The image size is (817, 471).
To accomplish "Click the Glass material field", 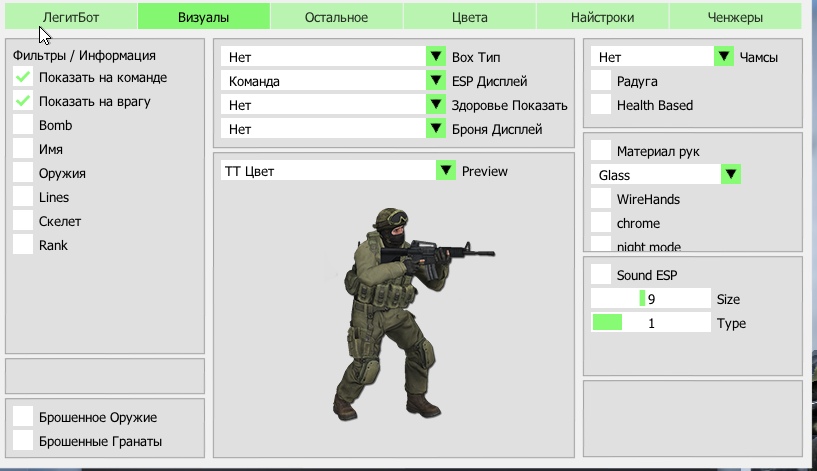I will tap(656, 175).
